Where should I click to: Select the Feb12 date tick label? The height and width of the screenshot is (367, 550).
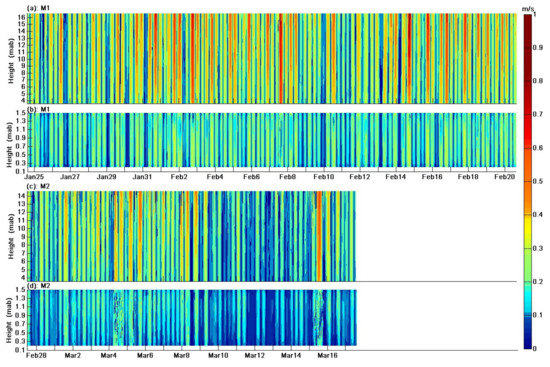tap(360, 177)
